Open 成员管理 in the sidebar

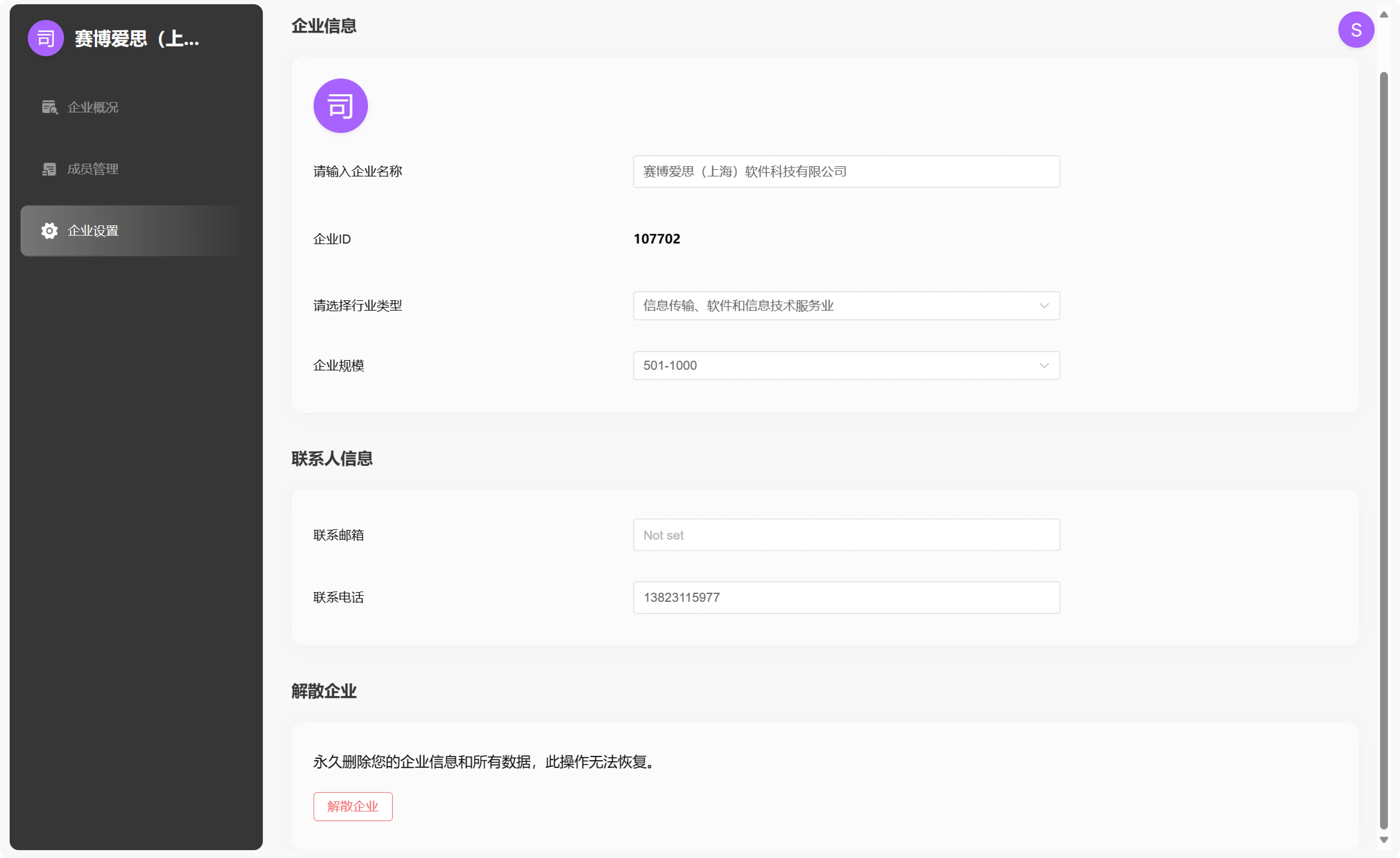[x=136, y=169]
